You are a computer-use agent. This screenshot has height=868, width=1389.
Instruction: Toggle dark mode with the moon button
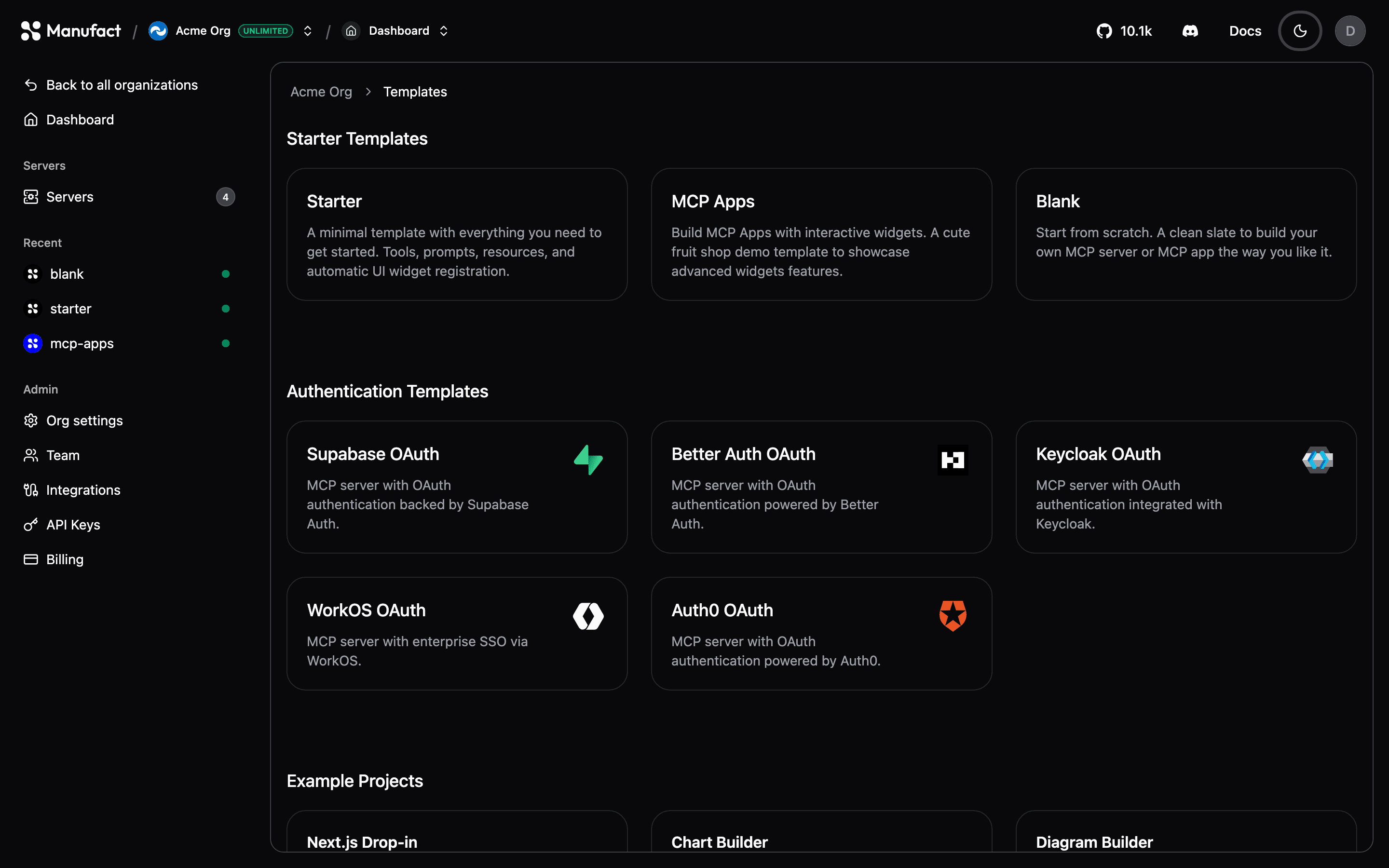(1300, 31)
